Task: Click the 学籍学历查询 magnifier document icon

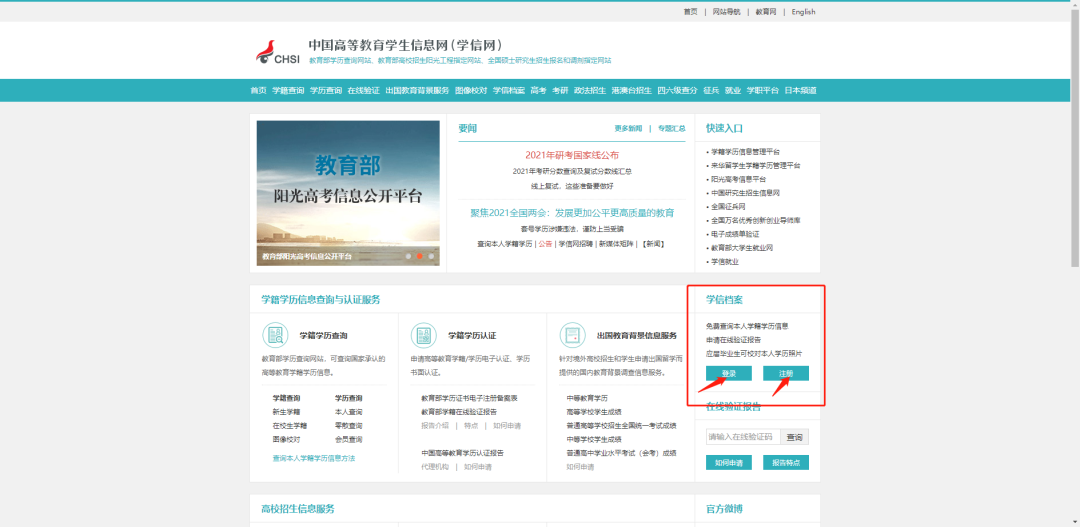Action: 276,335
